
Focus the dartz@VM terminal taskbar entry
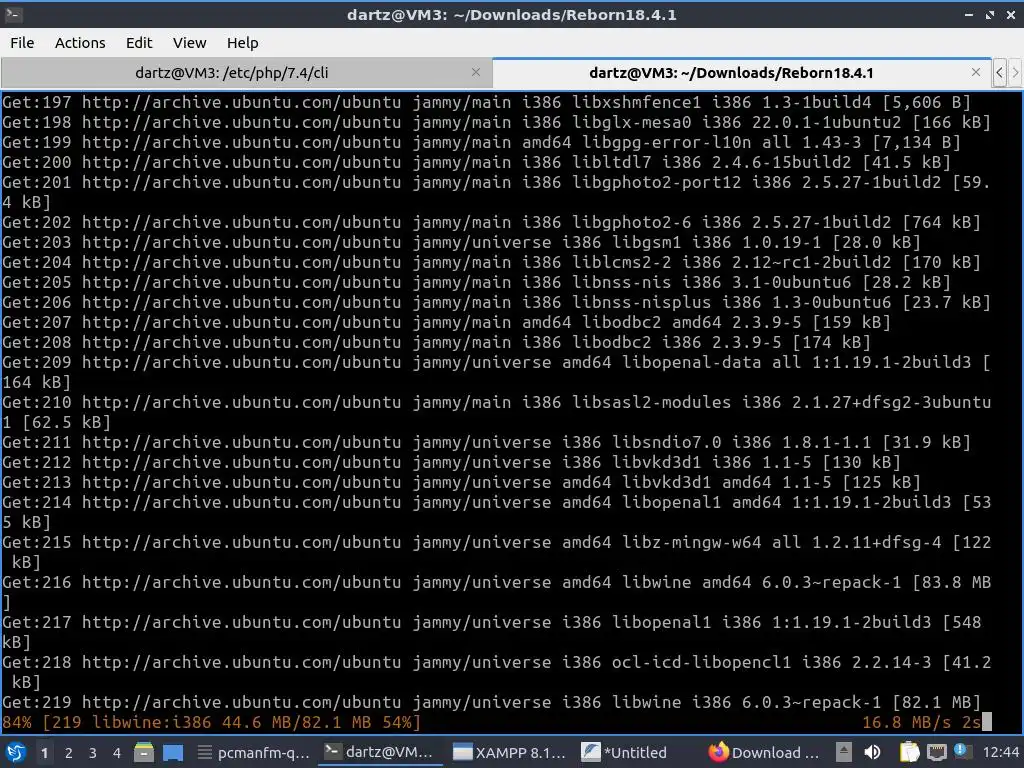(379, 752)
